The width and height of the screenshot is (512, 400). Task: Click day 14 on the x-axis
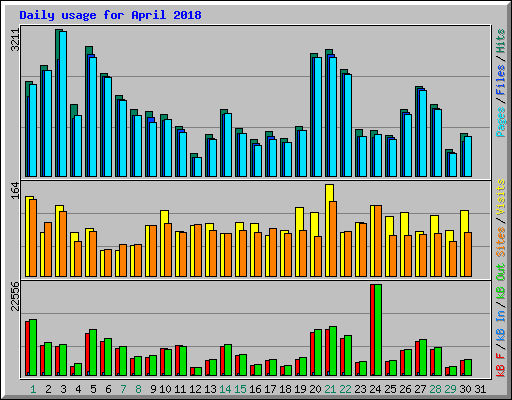tap(225, 389)
